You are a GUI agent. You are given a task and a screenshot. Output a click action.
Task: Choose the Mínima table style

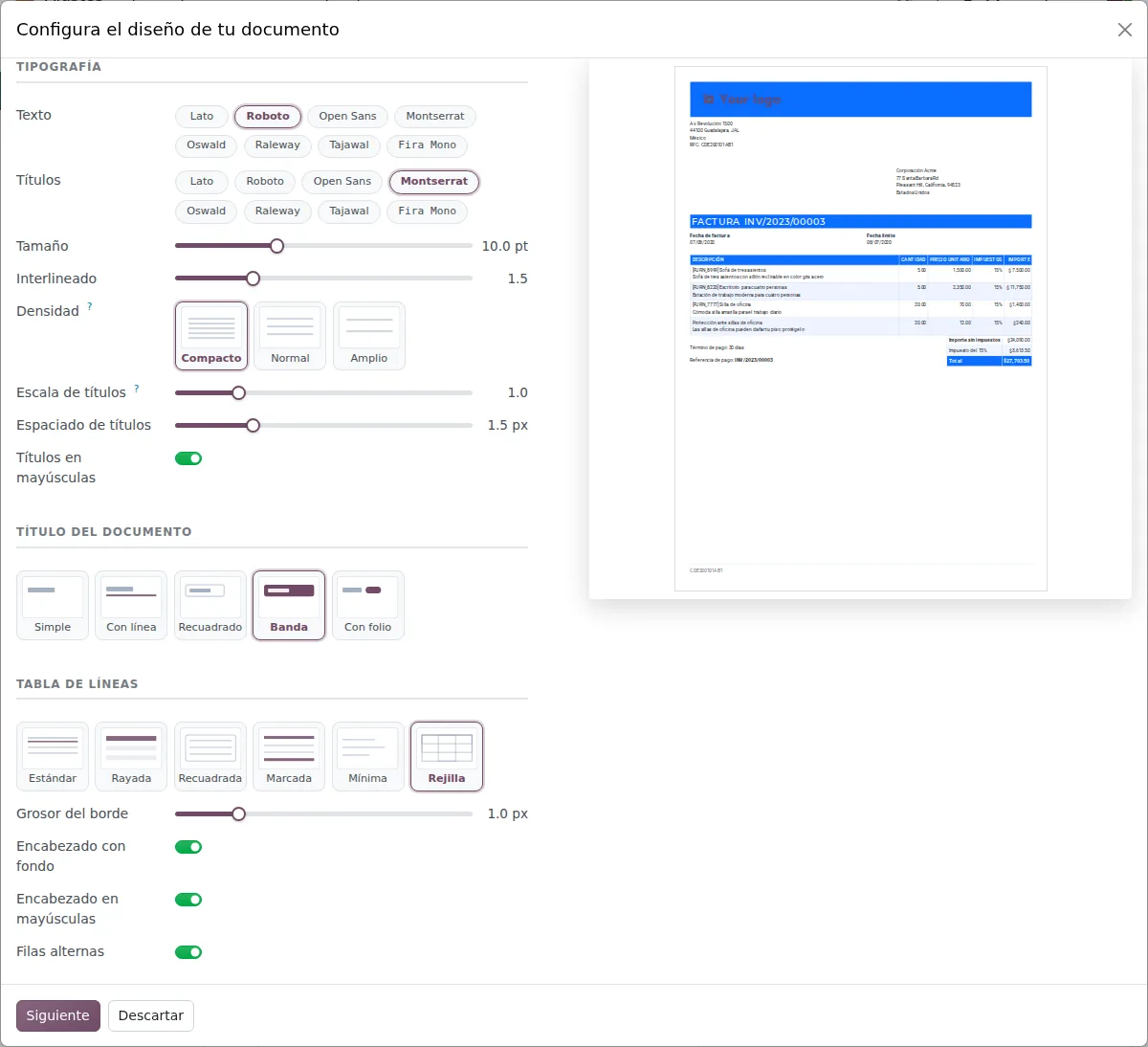(x=368, y=756)
